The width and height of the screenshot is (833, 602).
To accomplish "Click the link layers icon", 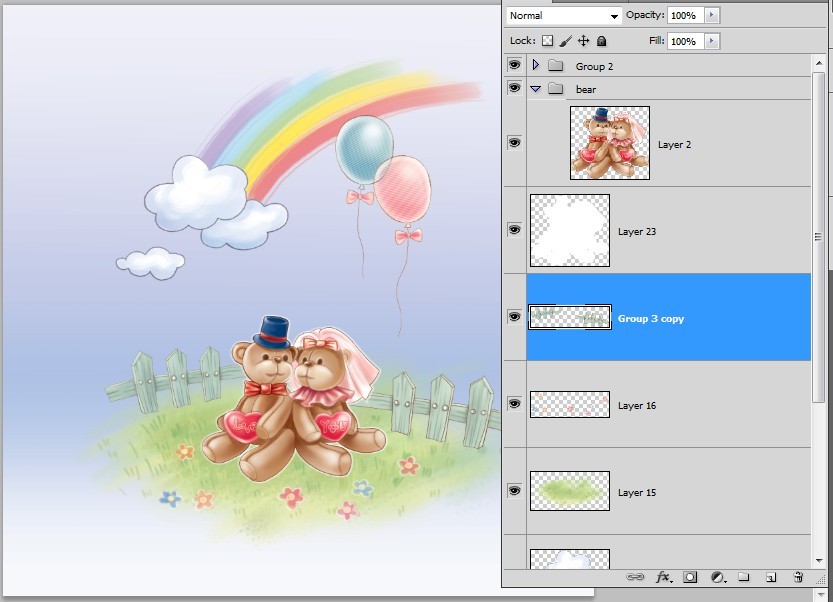I will point(635,576).
